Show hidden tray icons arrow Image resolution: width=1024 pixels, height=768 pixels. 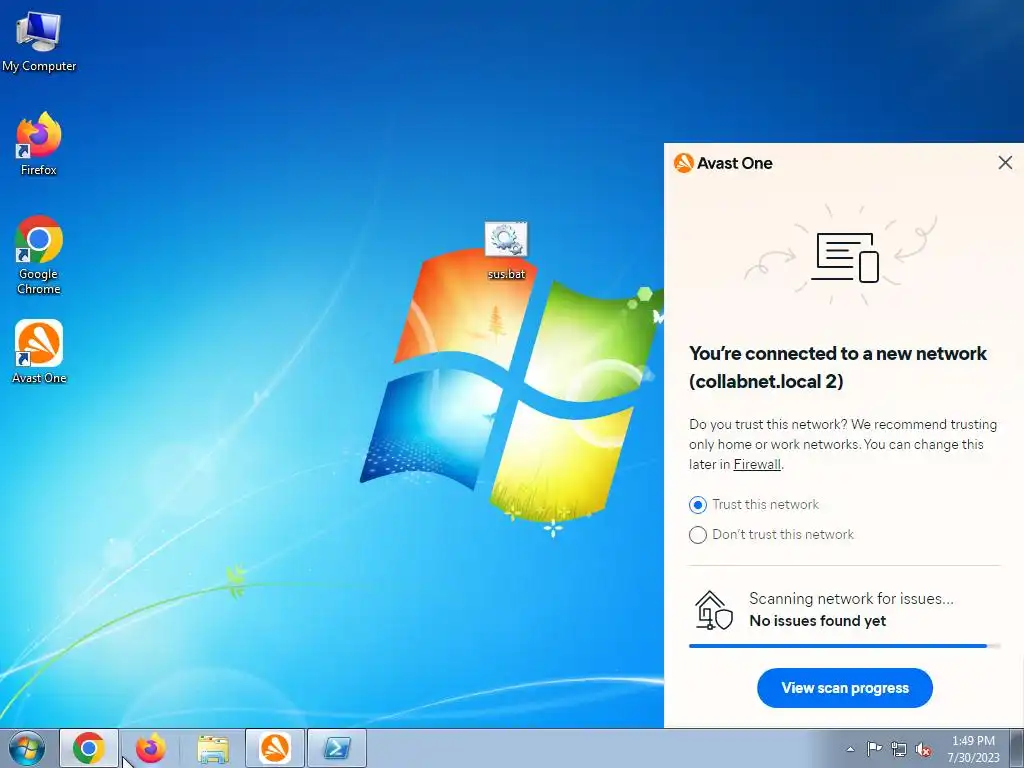[850, 749]
